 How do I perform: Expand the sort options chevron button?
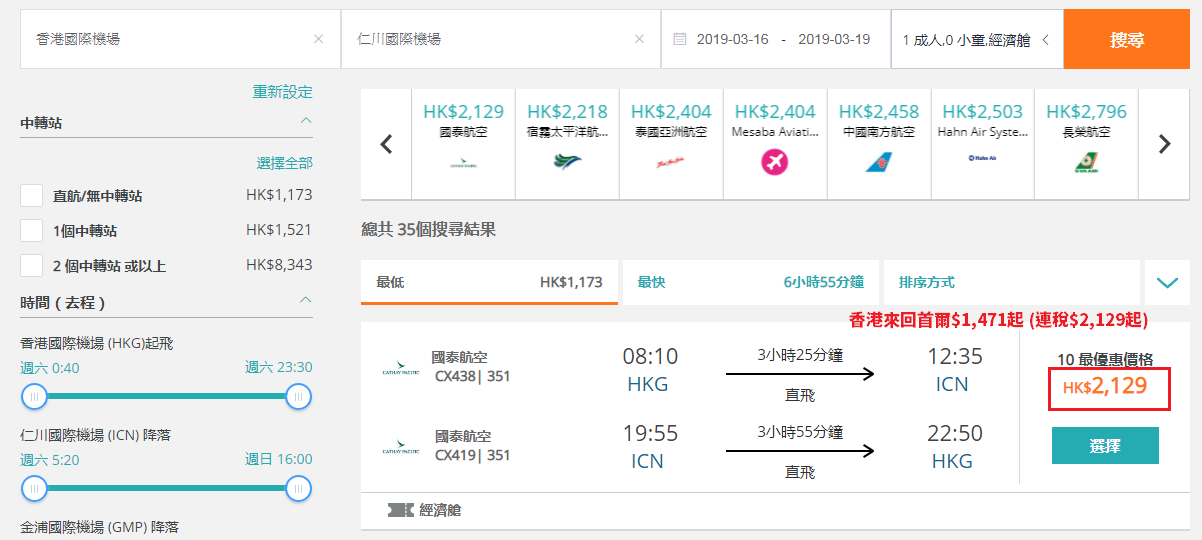click(x=1167, y=282)
